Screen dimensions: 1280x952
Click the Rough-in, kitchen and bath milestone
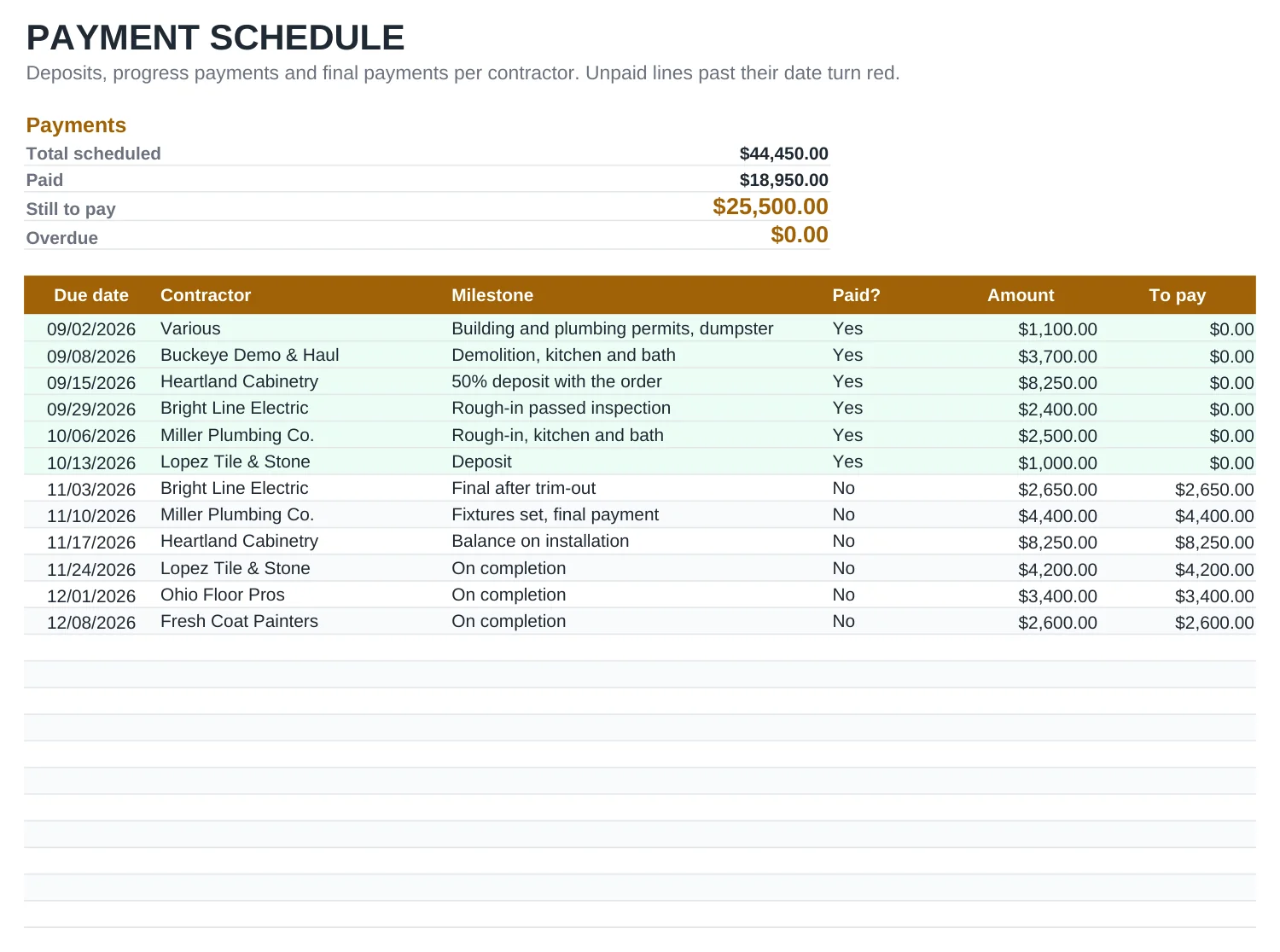[557, 435]
